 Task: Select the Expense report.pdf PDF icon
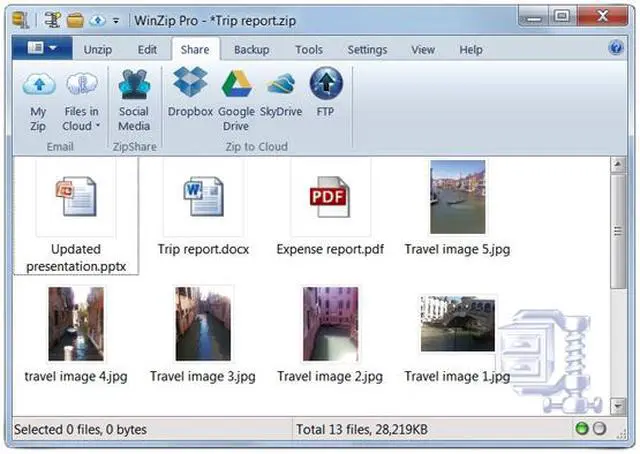pyautogui.click(x=330, y=197)
